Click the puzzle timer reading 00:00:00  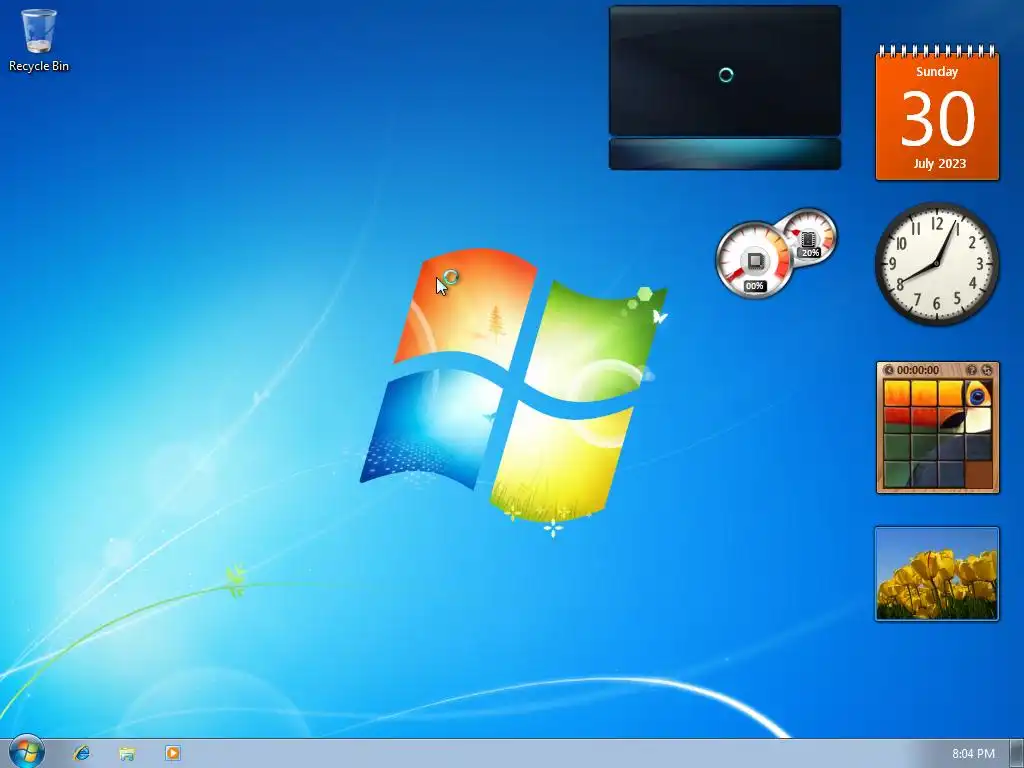pyautogui.click(x=918, y=370)
